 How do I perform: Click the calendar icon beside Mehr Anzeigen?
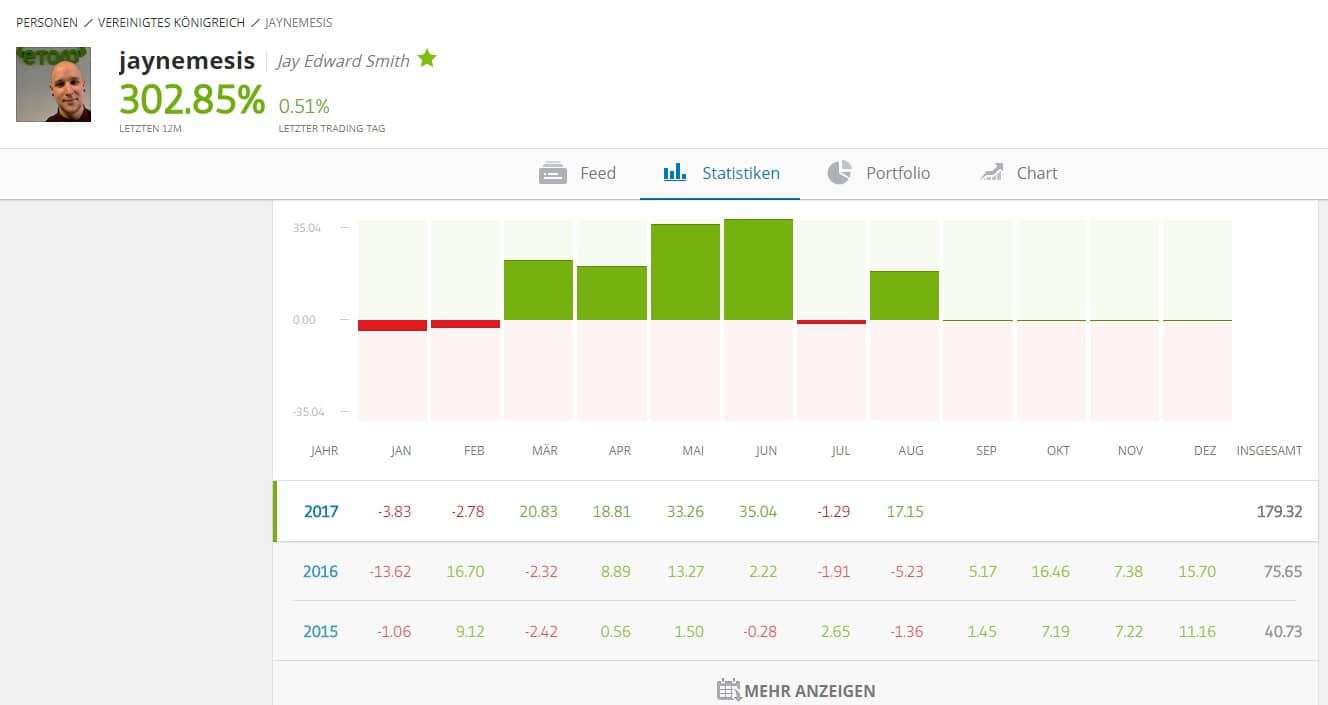tap(729, 690)
